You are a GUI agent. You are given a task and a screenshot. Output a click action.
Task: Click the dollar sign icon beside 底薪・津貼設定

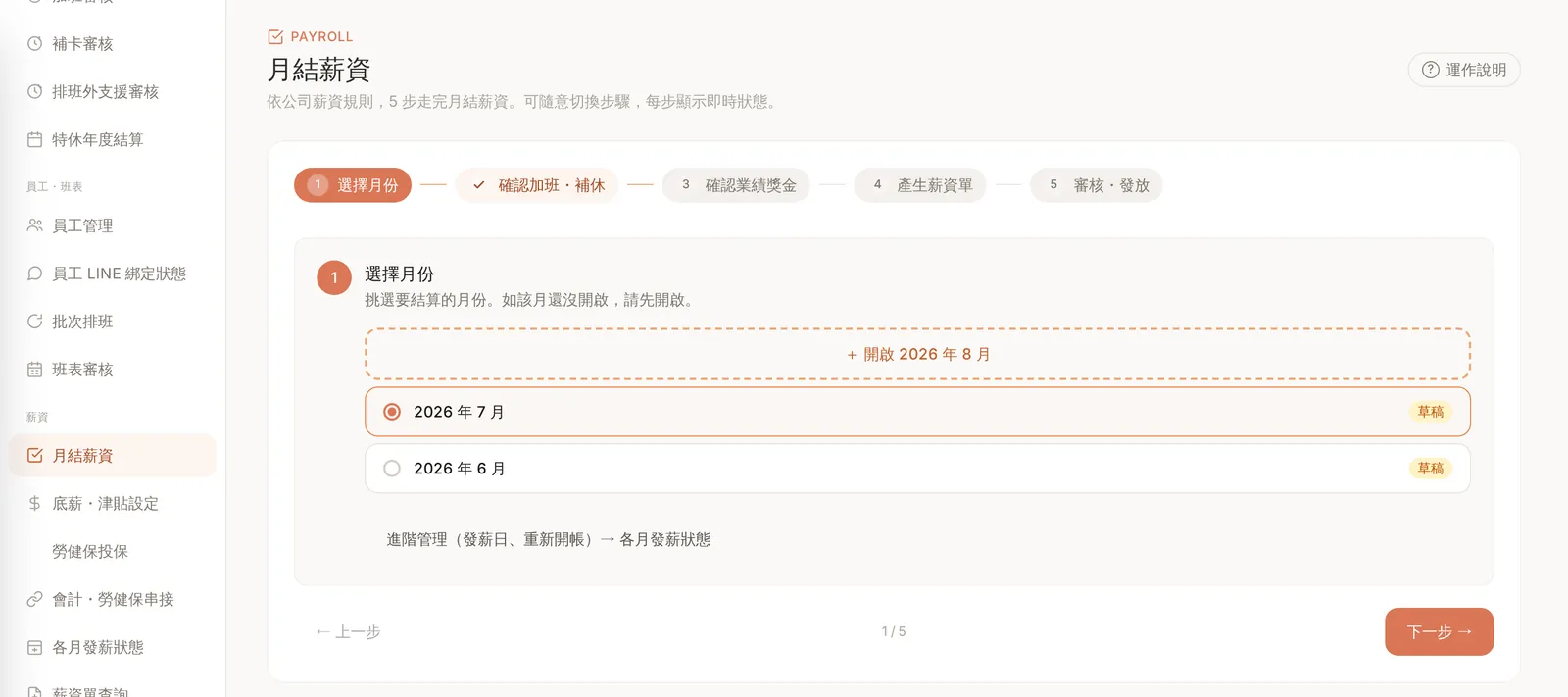pos(34,503)
